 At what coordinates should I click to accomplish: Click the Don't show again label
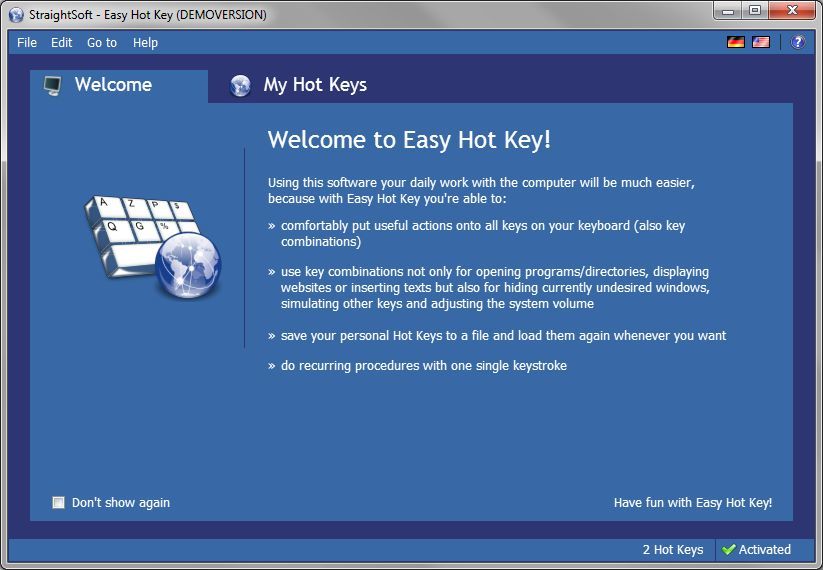[x=121, y=503]
